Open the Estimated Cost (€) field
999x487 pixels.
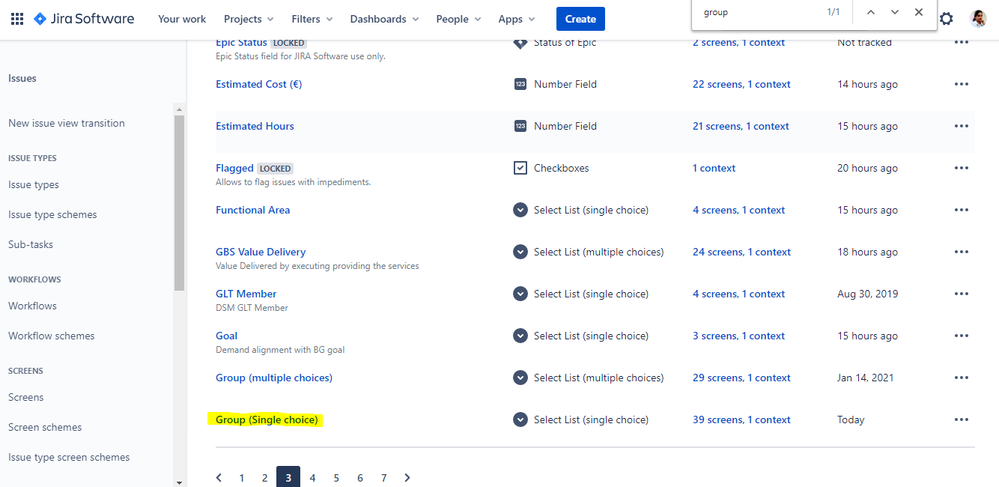(x=259, y=84)
